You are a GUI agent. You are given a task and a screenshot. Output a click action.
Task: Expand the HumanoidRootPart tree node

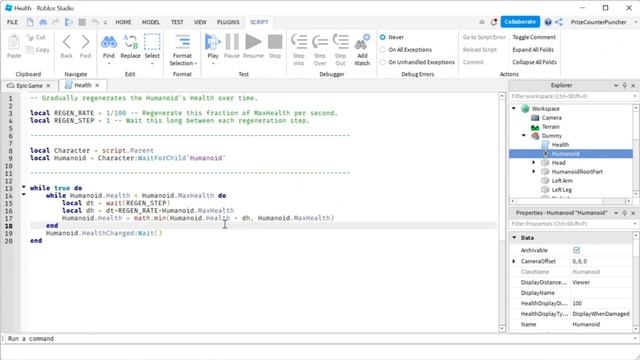click(x=533, y=171)
